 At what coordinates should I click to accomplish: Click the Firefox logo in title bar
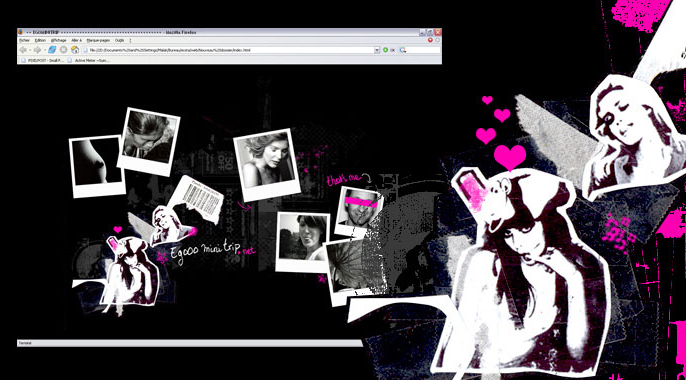21,32
